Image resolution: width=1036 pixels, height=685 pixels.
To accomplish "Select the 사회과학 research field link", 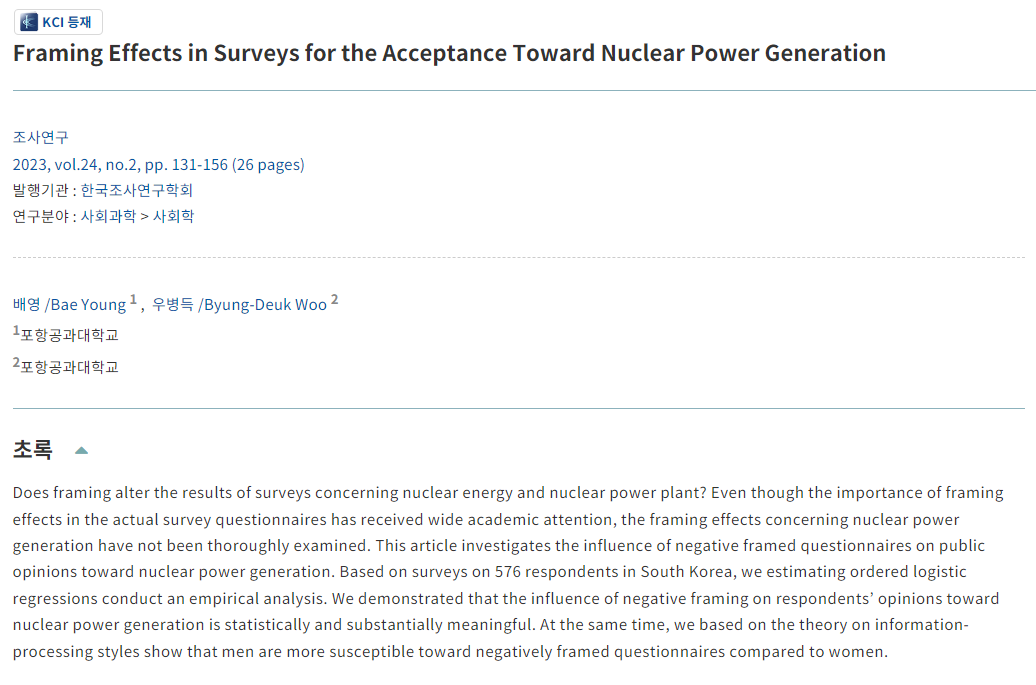I will [x=108, y=216].
